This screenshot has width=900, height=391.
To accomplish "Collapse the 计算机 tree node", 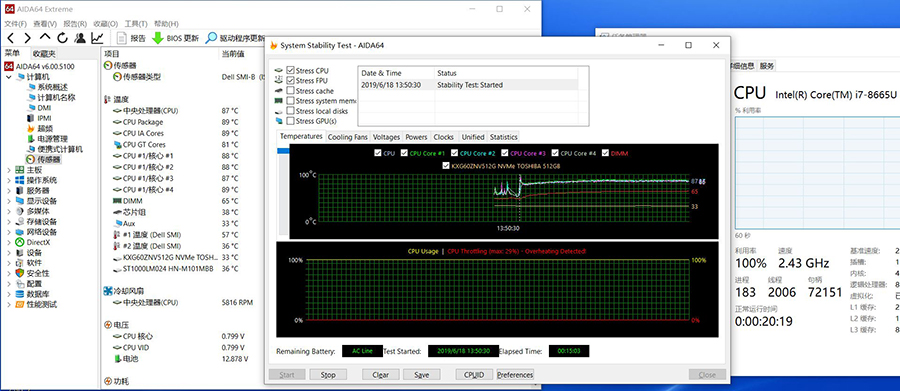I will pos(9,76).
